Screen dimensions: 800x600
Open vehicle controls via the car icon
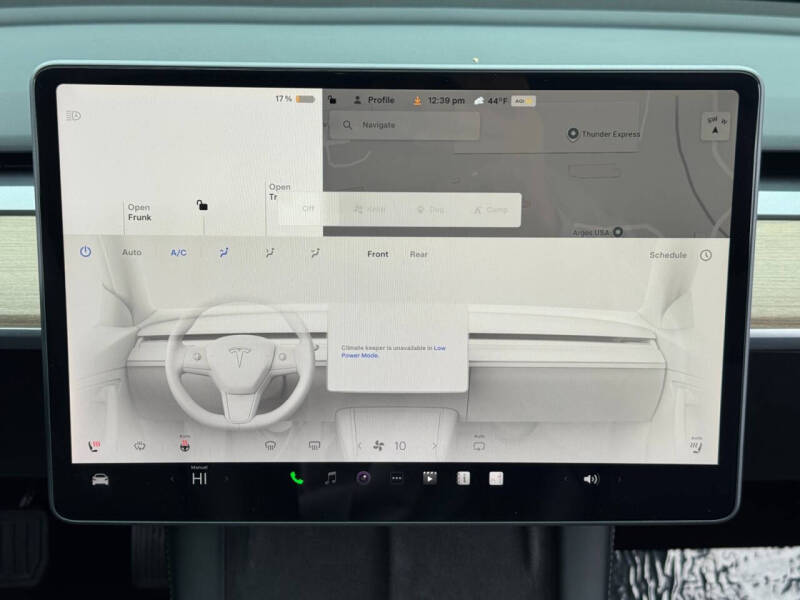coord(100,479)
